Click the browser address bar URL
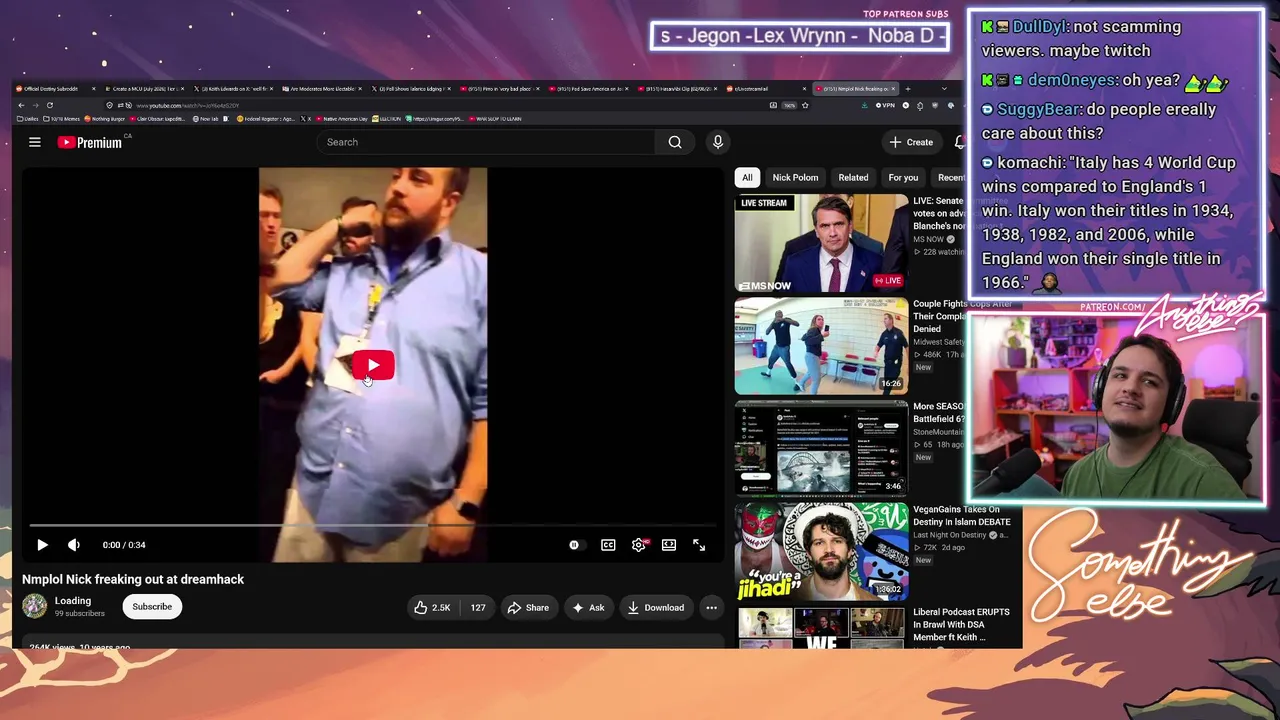 188,105
